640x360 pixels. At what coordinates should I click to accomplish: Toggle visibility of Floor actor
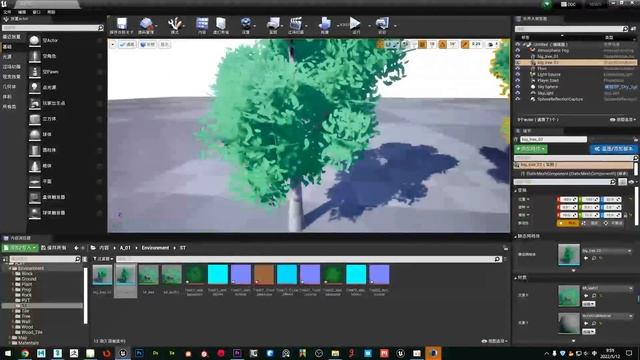click(518, 69)
